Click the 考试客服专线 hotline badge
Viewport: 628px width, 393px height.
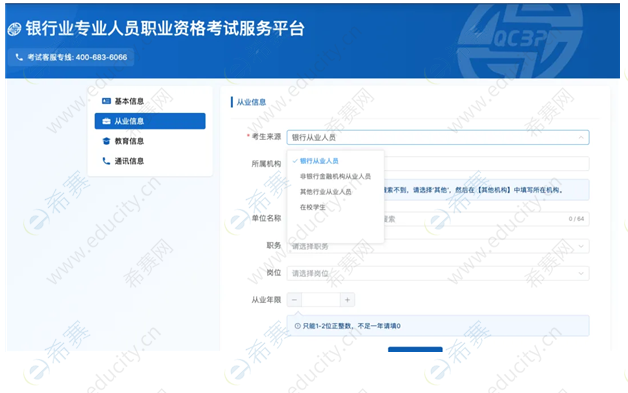point(71,57)
